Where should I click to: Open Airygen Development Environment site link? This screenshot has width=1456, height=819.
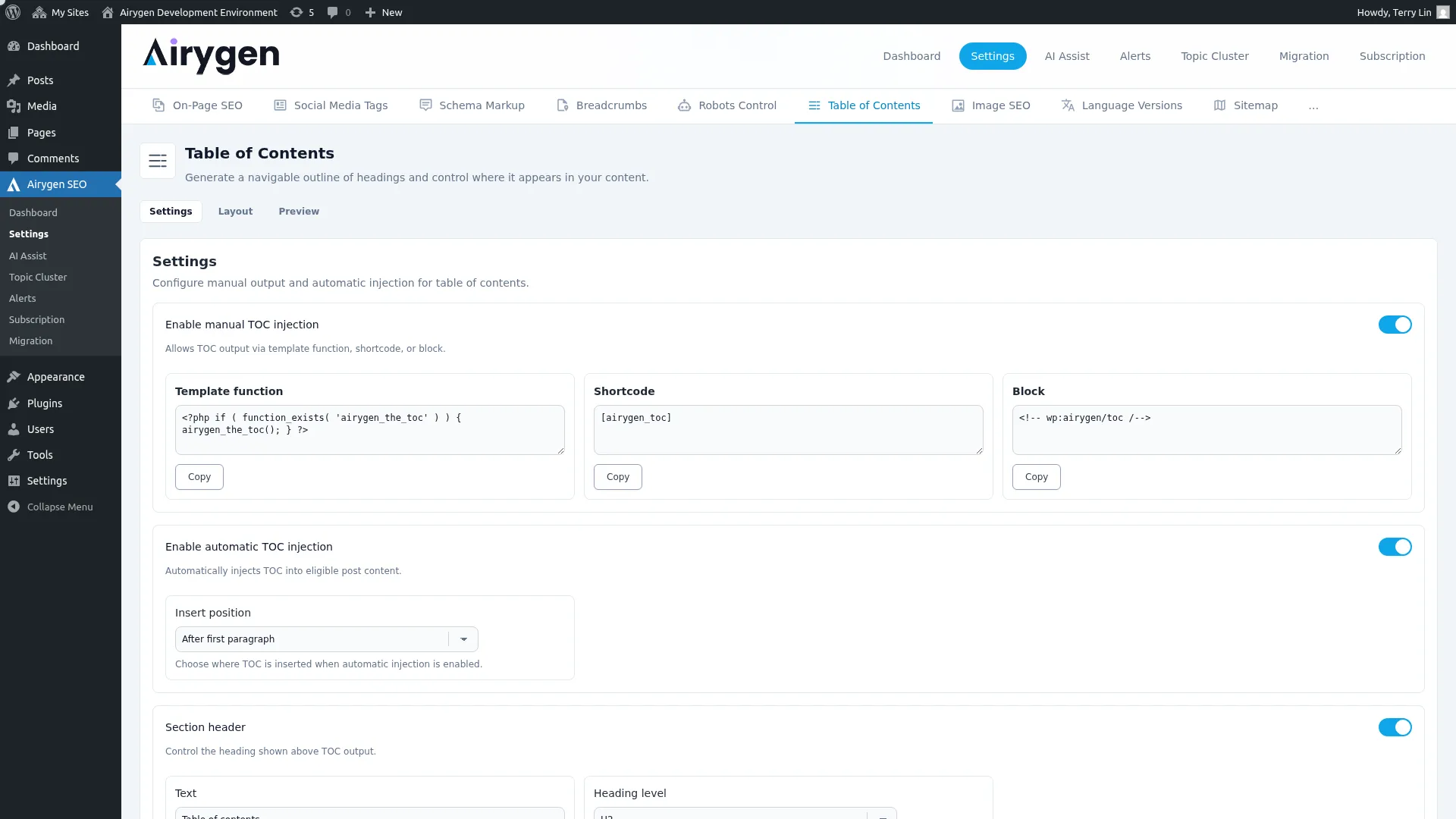(x=190, y=12)
